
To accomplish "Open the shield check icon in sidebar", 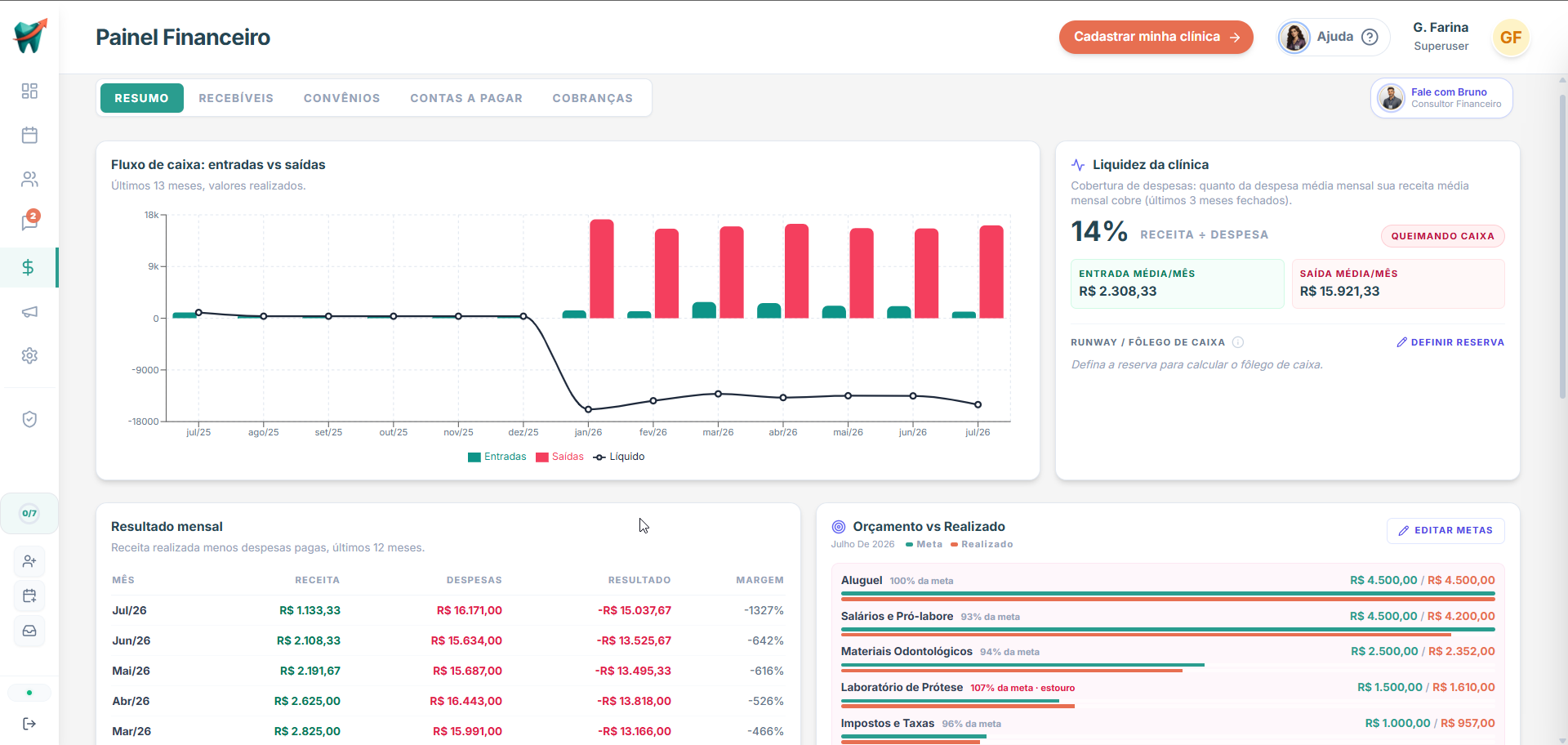I will pos(29,419).
